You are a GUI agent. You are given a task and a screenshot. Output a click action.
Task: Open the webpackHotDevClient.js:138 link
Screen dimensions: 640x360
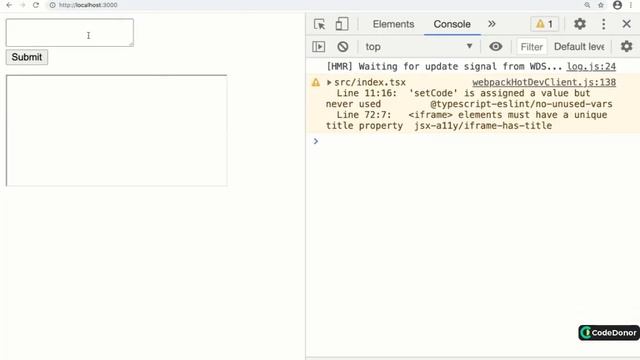point(544,82)
